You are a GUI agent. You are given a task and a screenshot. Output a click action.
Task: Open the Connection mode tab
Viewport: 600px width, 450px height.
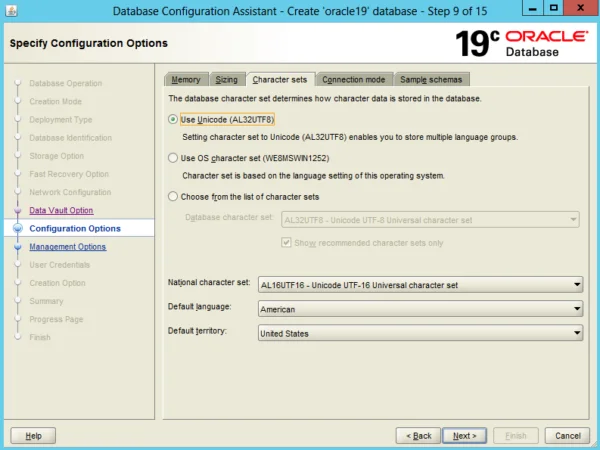point(354,80)
